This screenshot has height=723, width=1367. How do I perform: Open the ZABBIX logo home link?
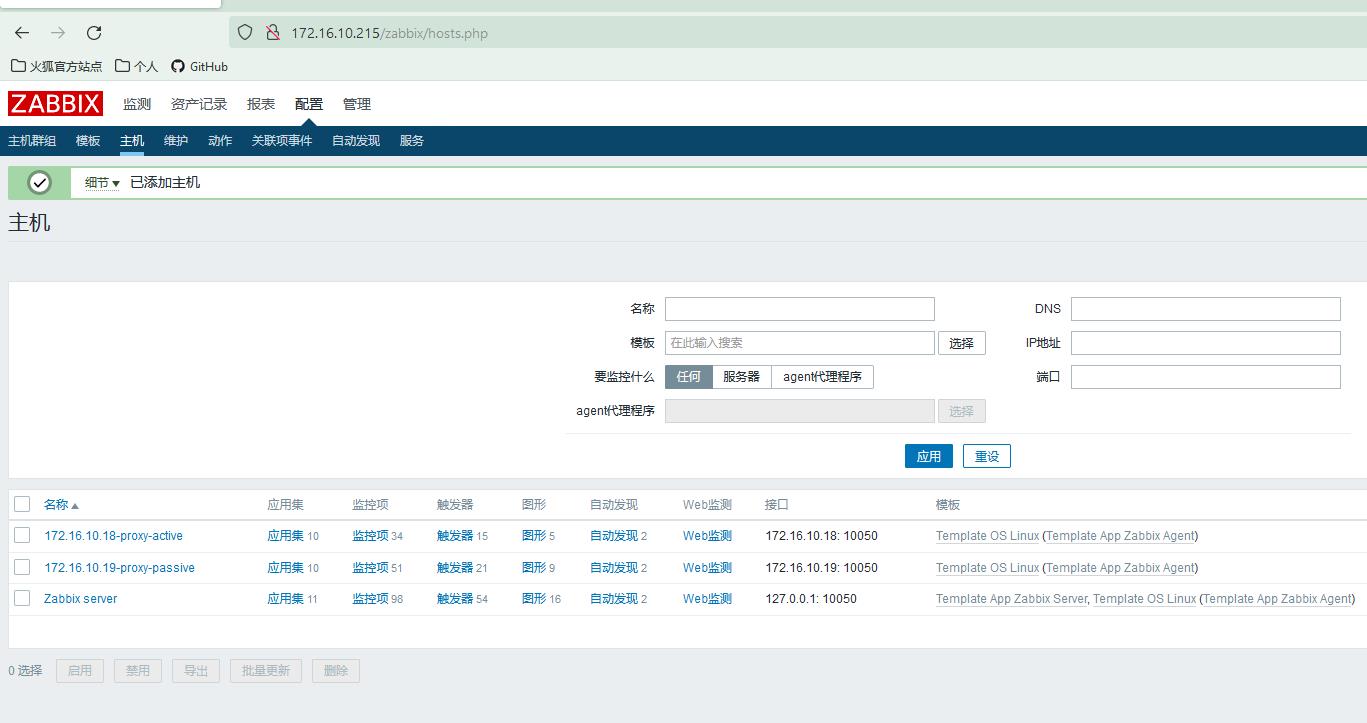[x=56, y=104]
